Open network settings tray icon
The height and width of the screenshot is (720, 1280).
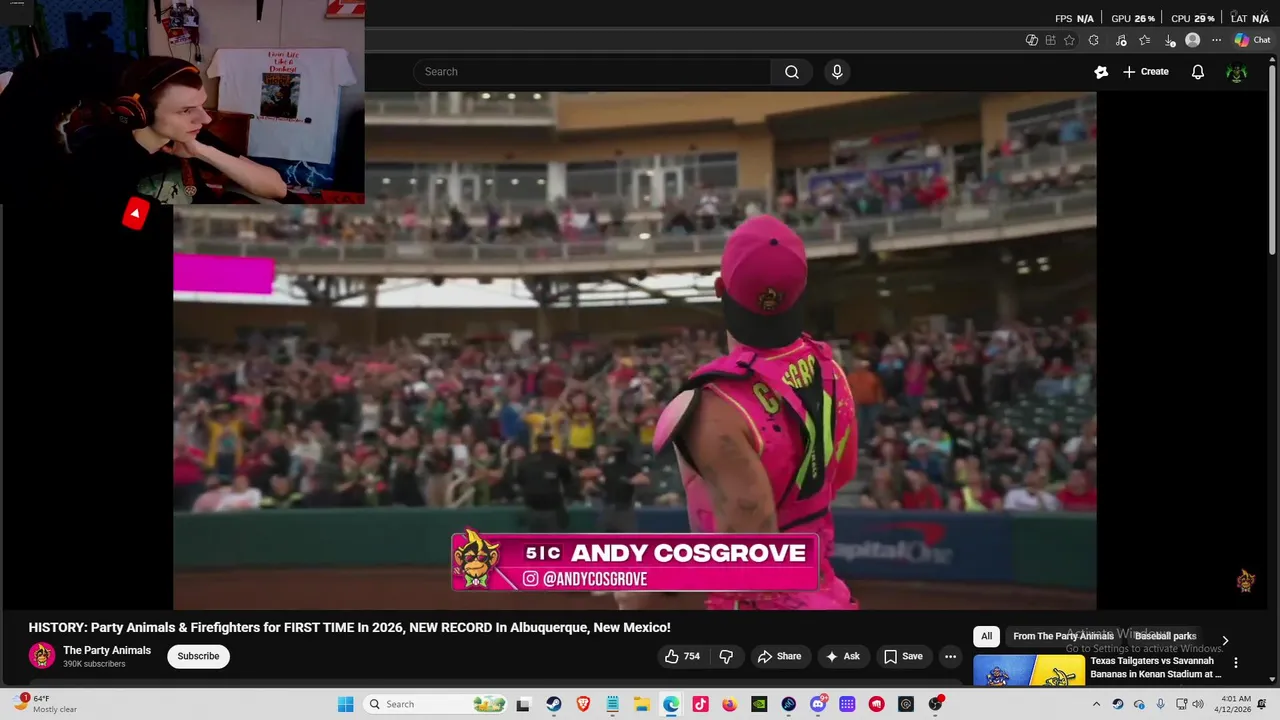[1181, 704]
